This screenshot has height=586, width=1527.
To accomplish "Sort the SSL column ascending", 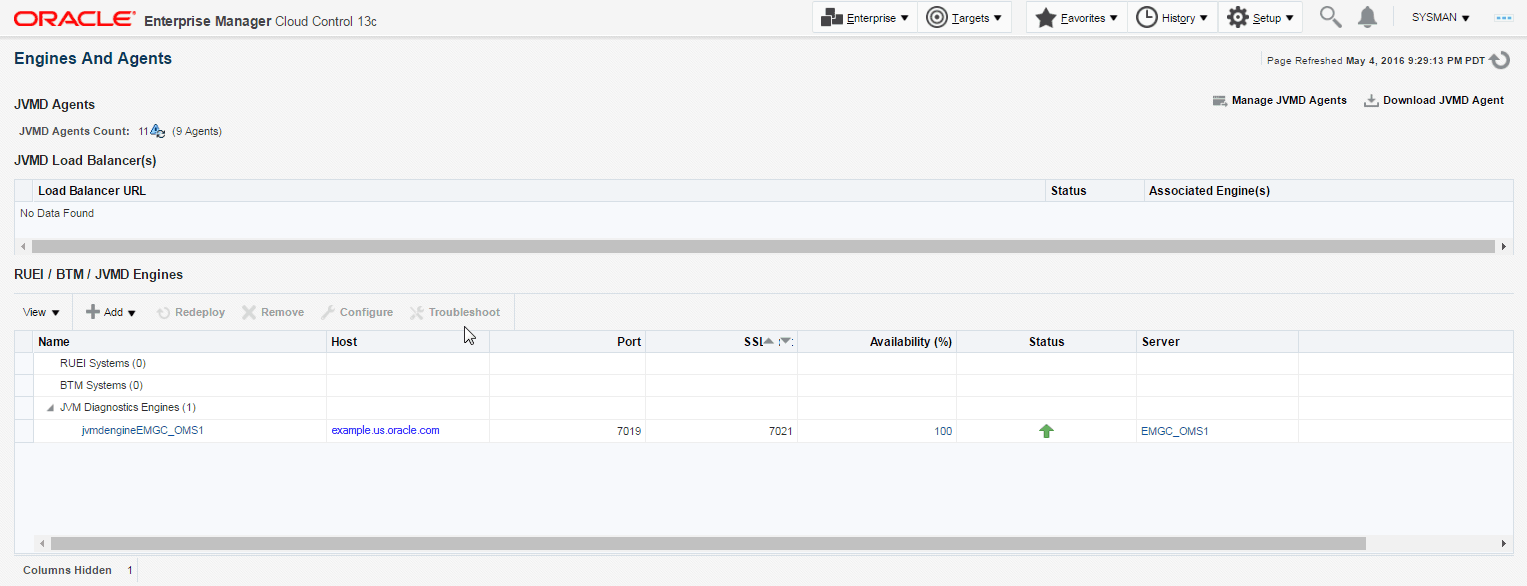I will (768, 341).
